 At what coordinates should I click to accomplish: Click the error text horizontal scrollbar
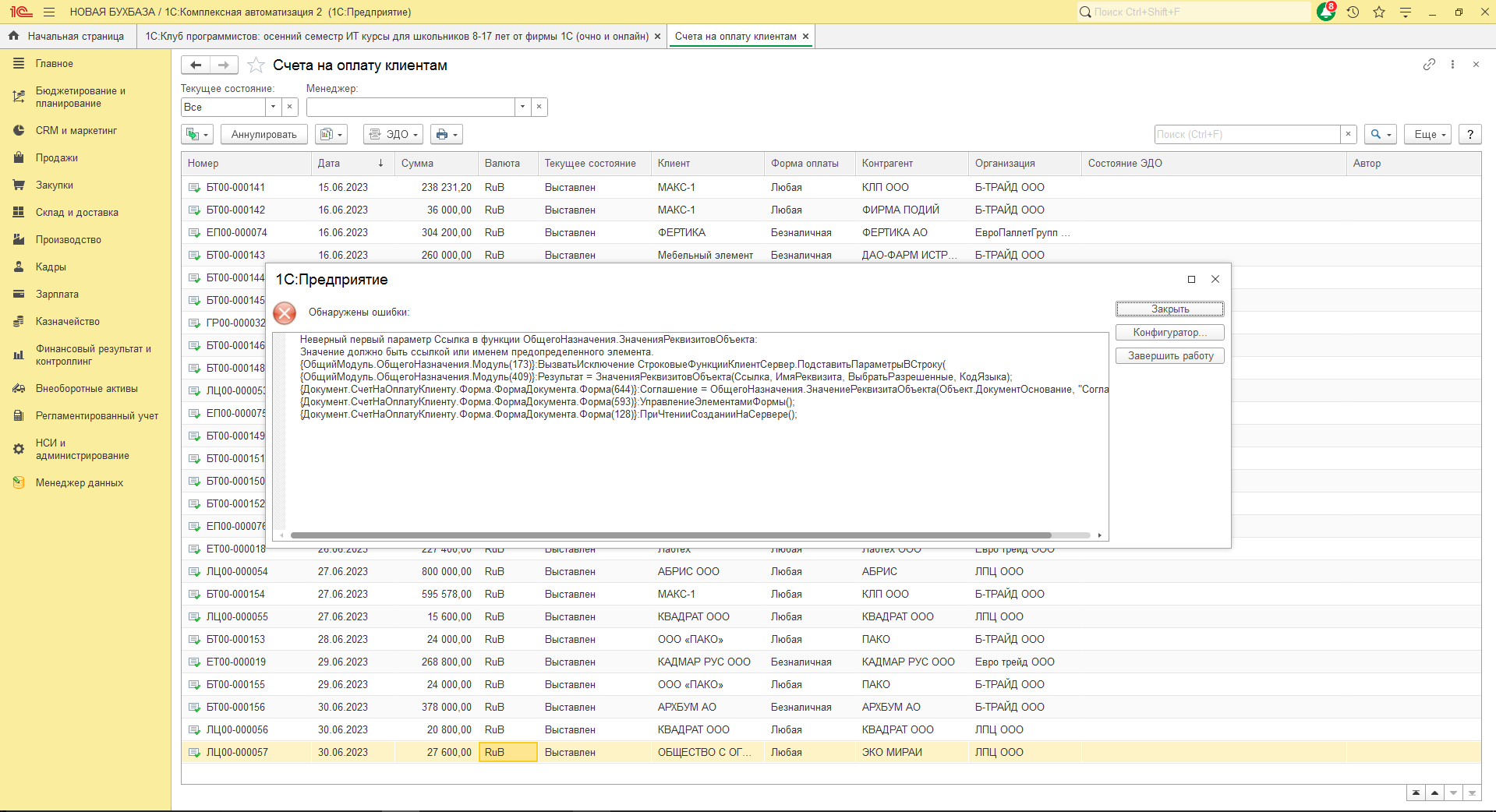click(x=670, y=535)
